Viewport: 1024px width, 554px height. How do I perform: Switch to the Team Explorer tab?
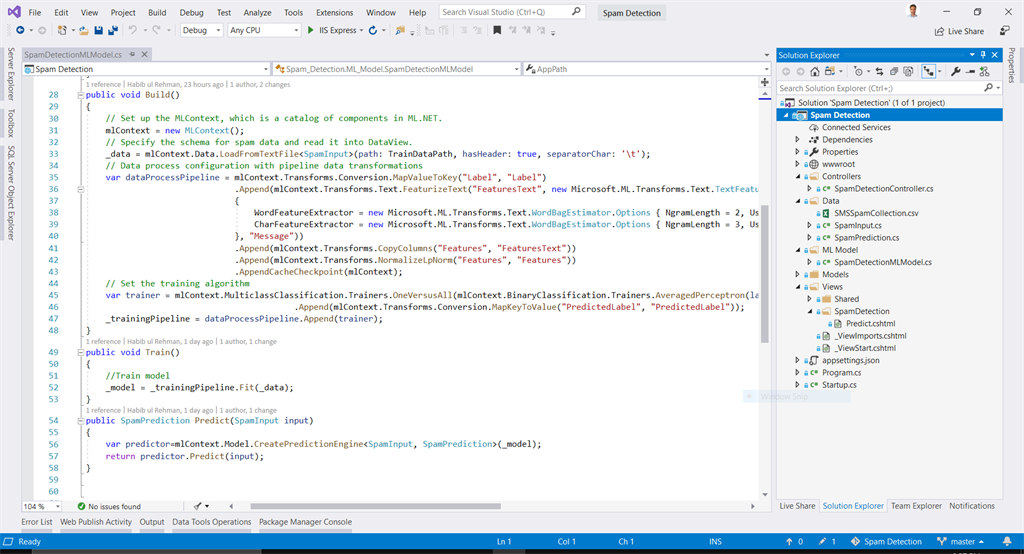point(915,506)
